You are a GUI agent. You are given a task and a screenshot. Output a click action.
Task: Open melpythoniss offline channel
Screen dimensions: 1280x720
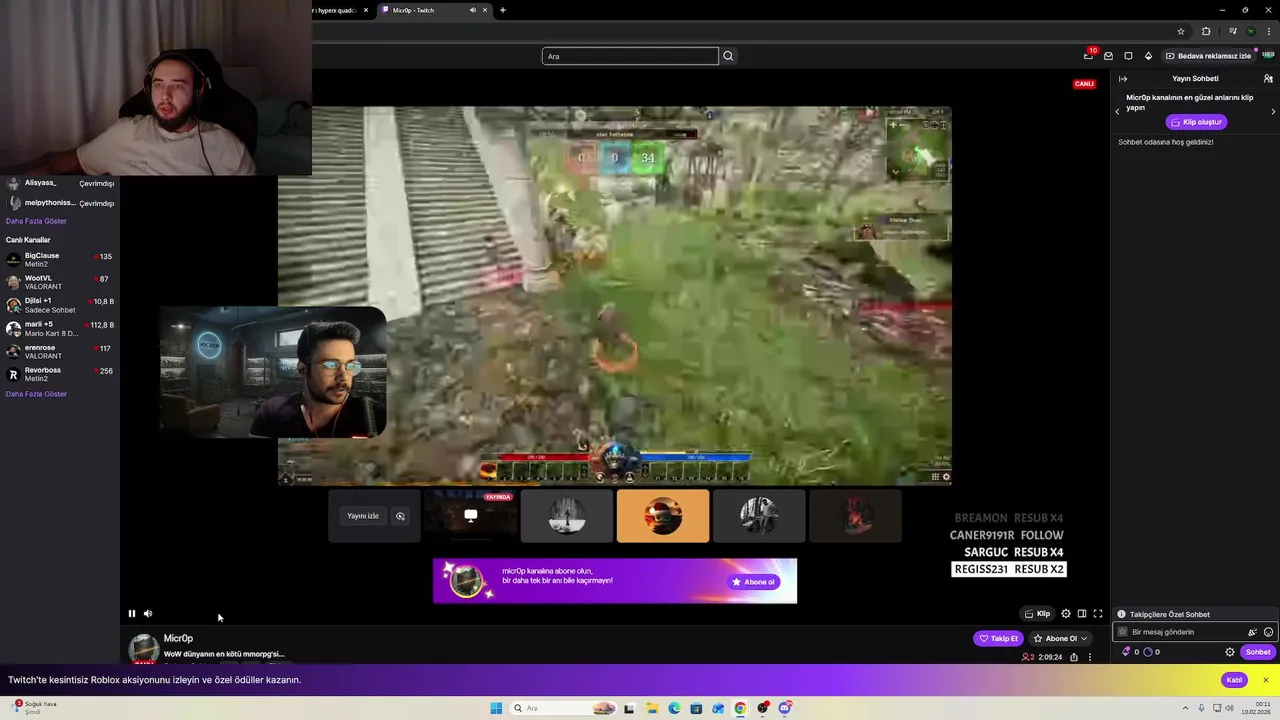[60, 203]
